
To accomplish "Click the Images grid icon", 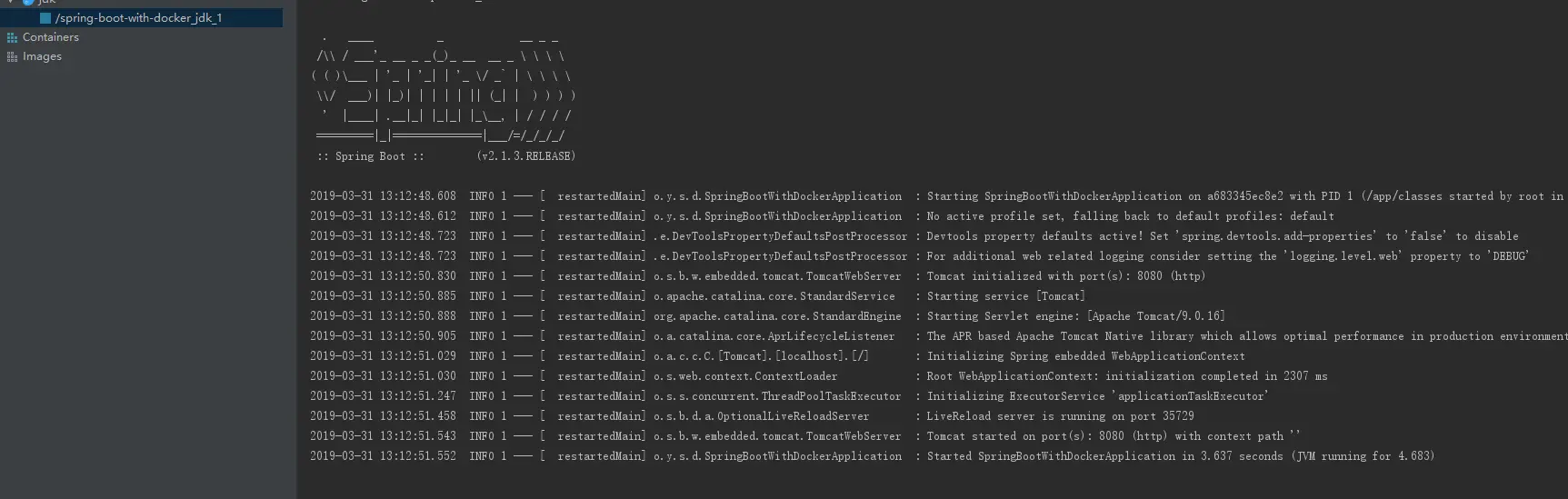I will 12,56.
